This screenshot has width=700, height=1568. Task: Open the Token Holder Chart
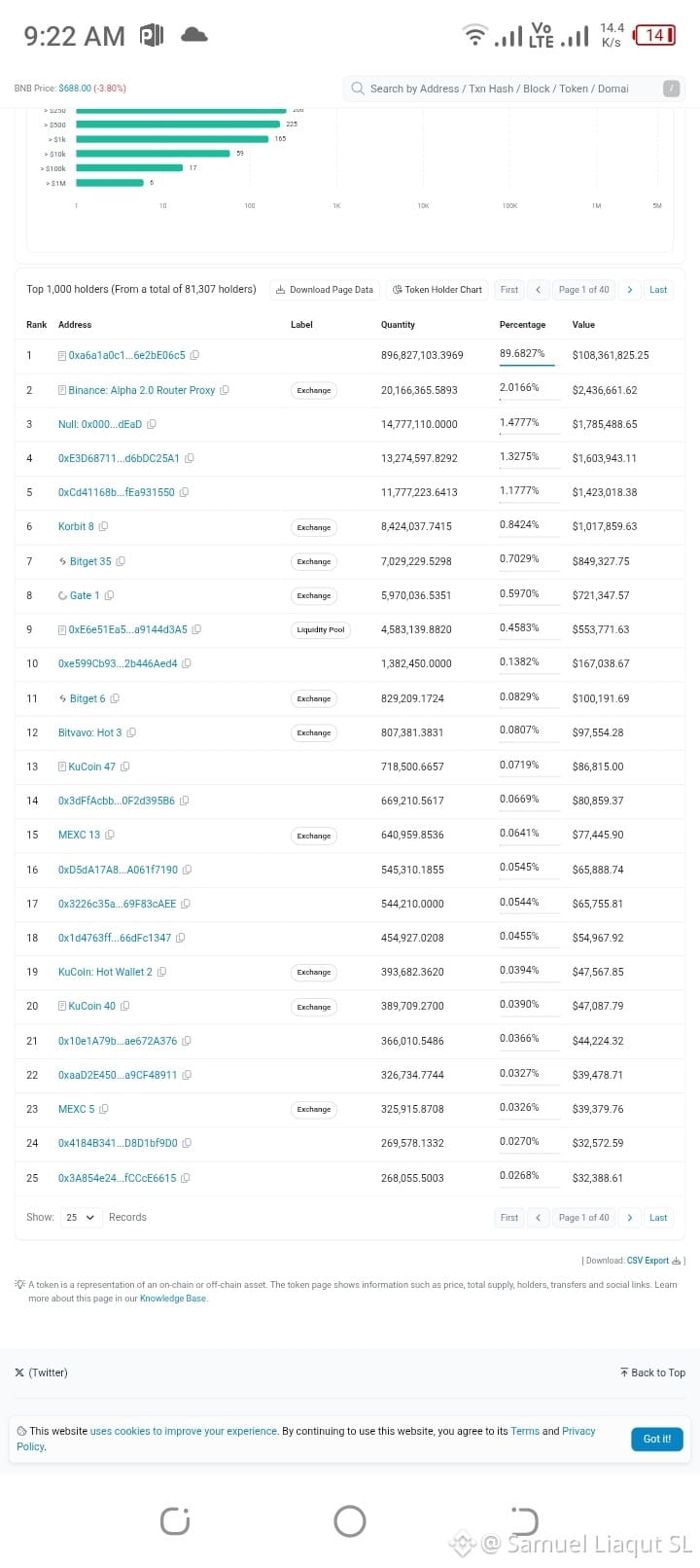coord(437,290)
